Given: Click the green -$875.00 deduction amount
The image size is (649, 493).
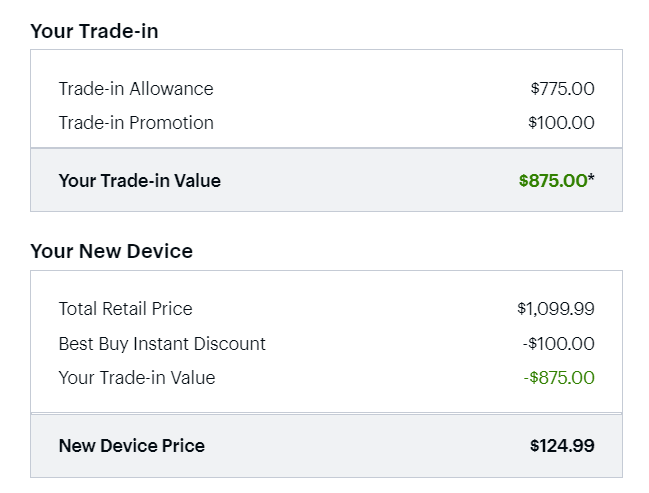Looking at the screenshot, I should coord(558,378).
